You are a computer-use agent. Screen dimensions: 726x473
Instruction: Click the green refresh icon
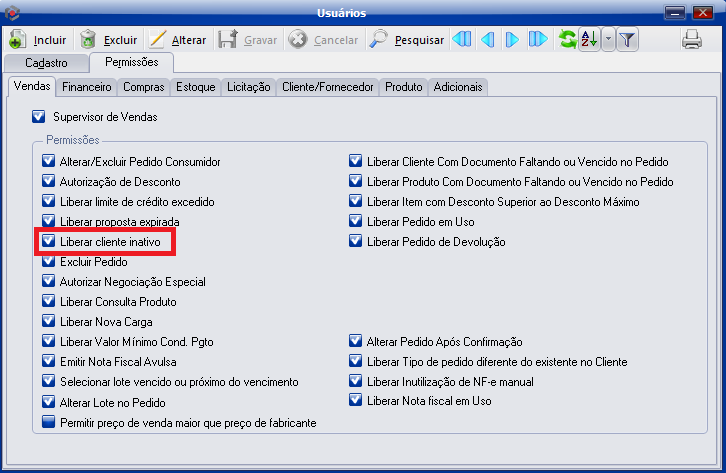point(567,40)
